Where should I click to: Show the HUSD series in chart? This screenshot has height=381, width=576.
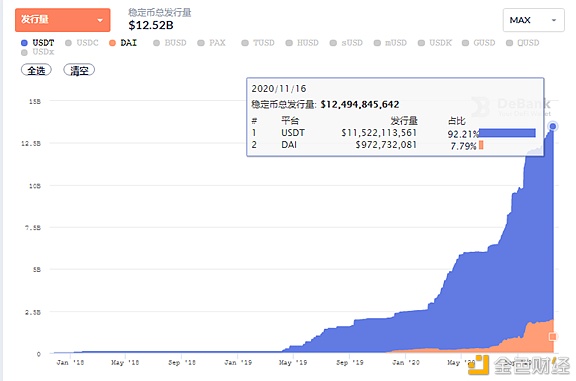pos(302,43)
